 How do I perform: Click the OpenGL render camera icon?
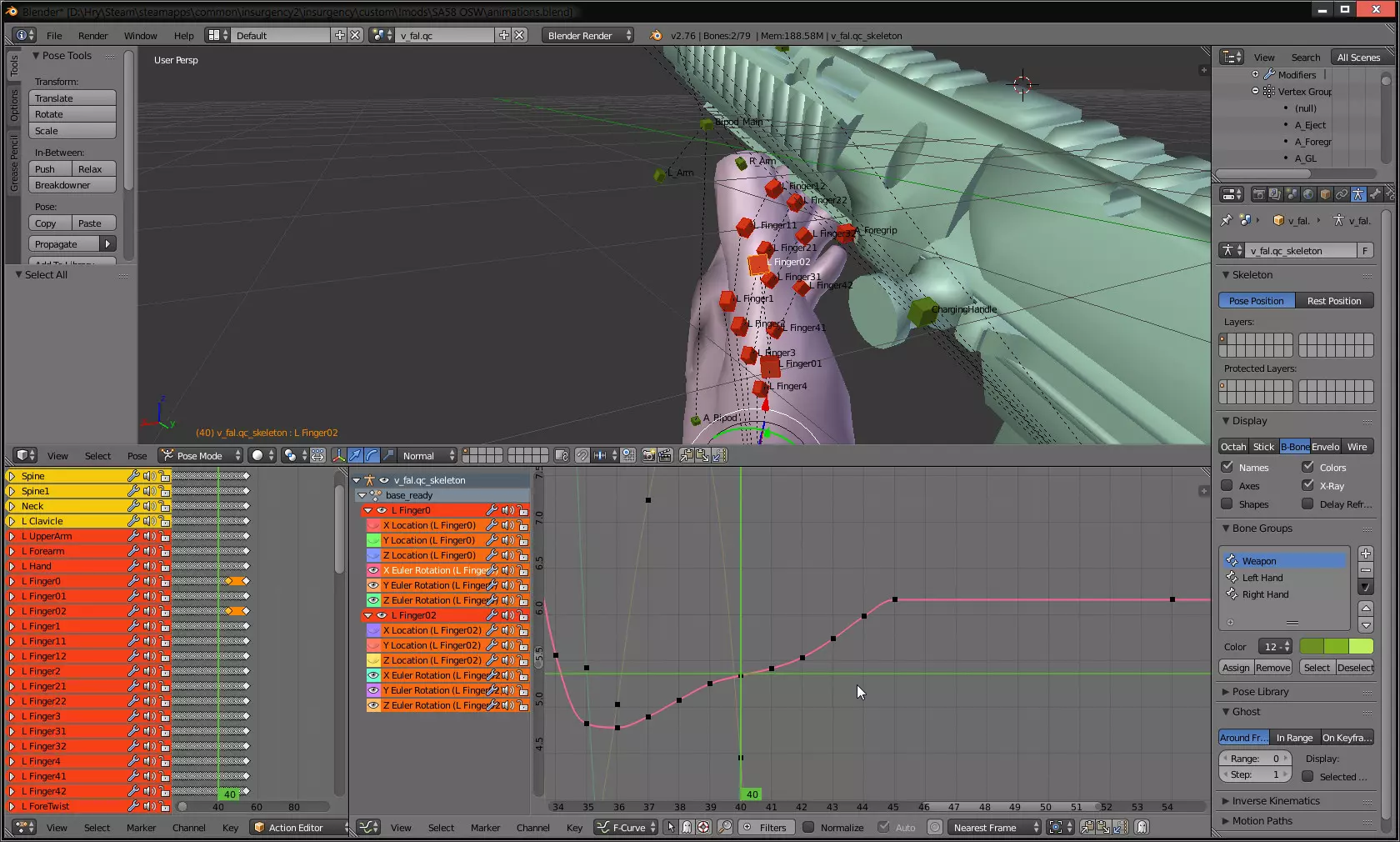(648, 455)
